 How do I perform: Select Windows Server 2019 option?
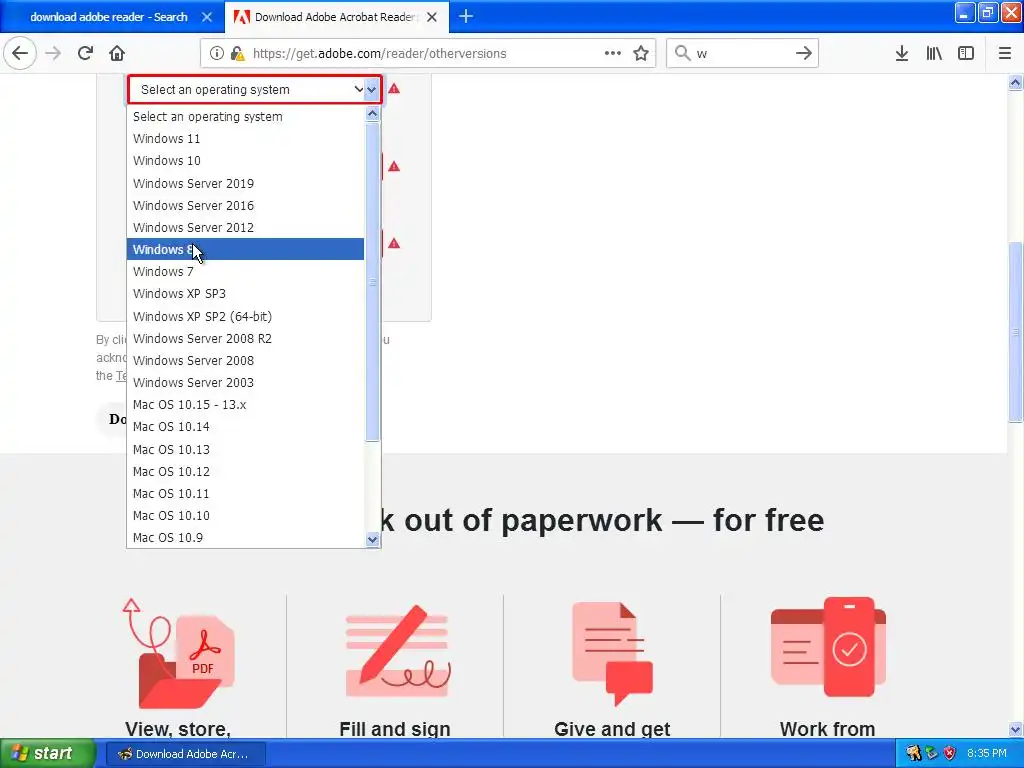click(245, 184)
